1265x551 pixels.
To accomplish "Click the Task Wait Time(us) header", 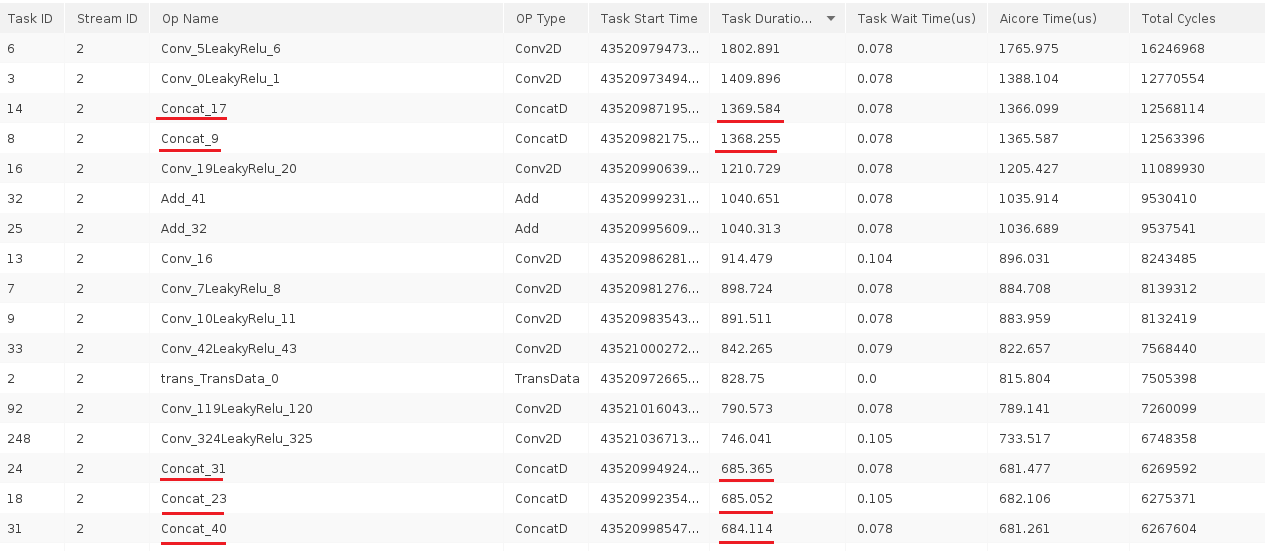I will [x=916, y=18].
